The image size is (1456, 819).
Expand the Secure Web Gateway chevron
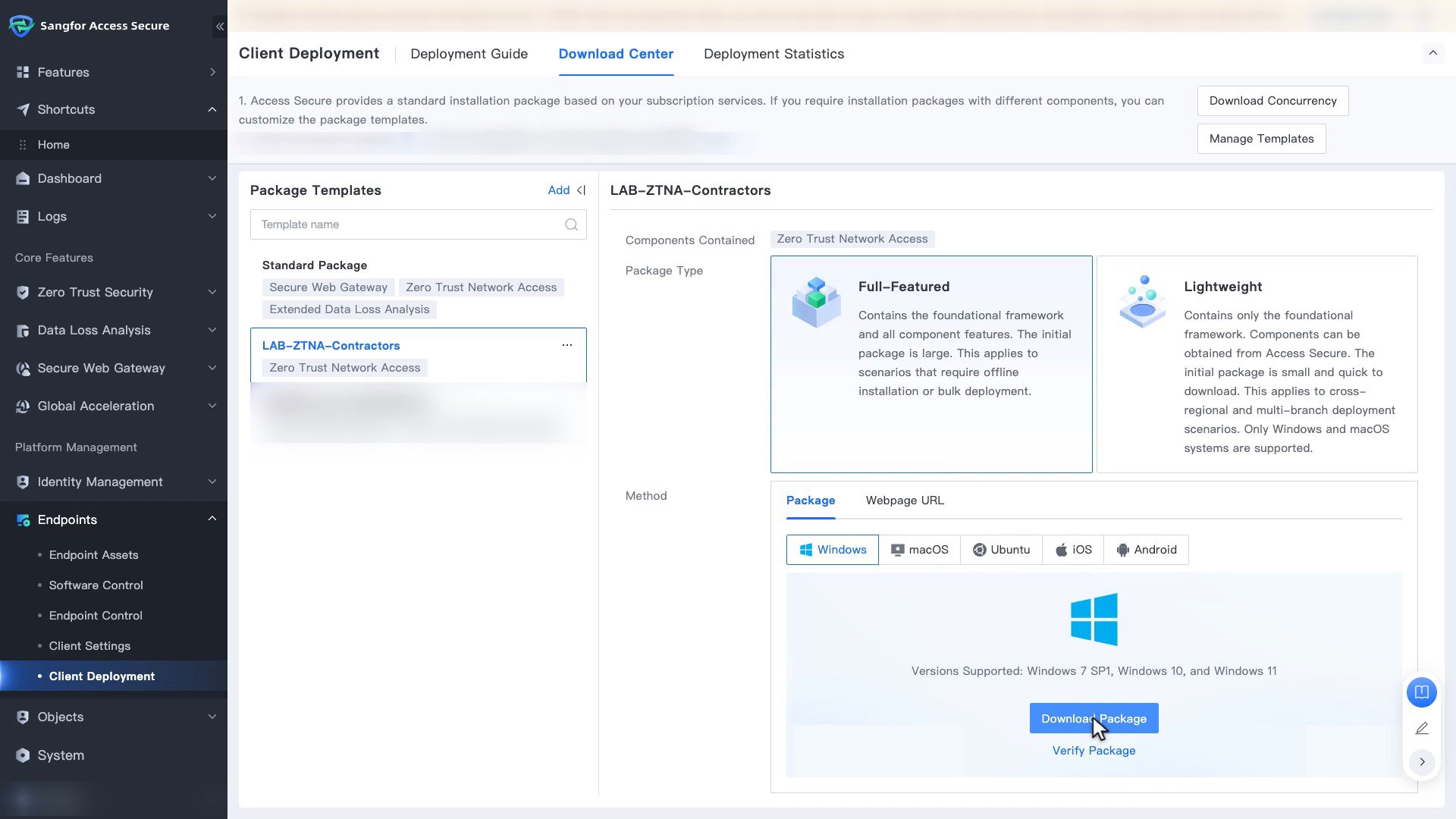coord(212,368)
